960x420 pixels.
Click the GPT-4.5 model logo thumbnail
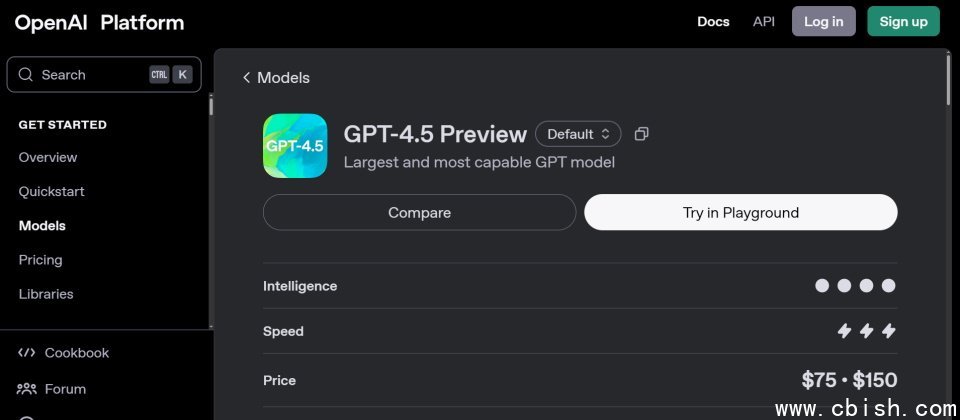(295, 146)
